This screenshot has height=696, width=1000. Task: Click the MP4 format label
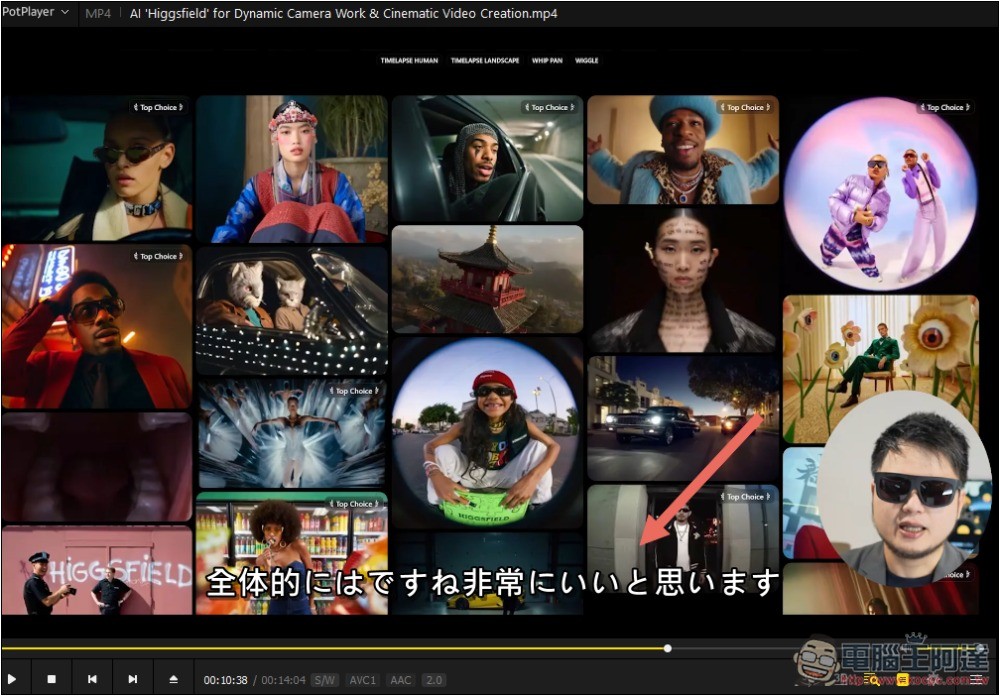(x=98, y=14)
